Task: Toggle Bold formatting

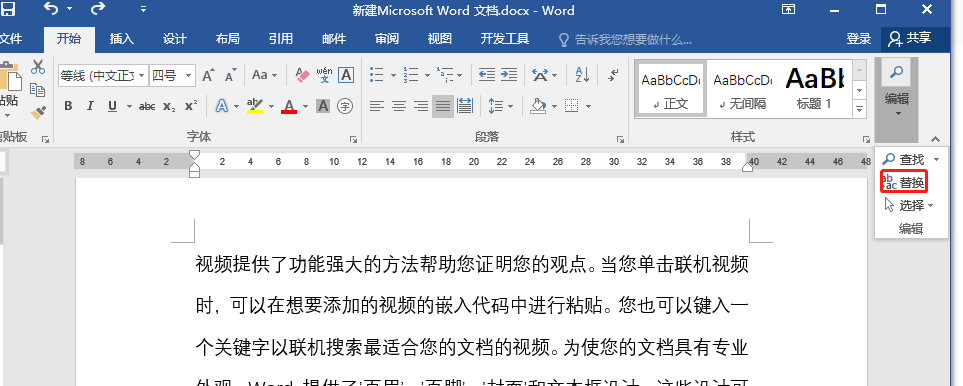Action: [68, 106]
